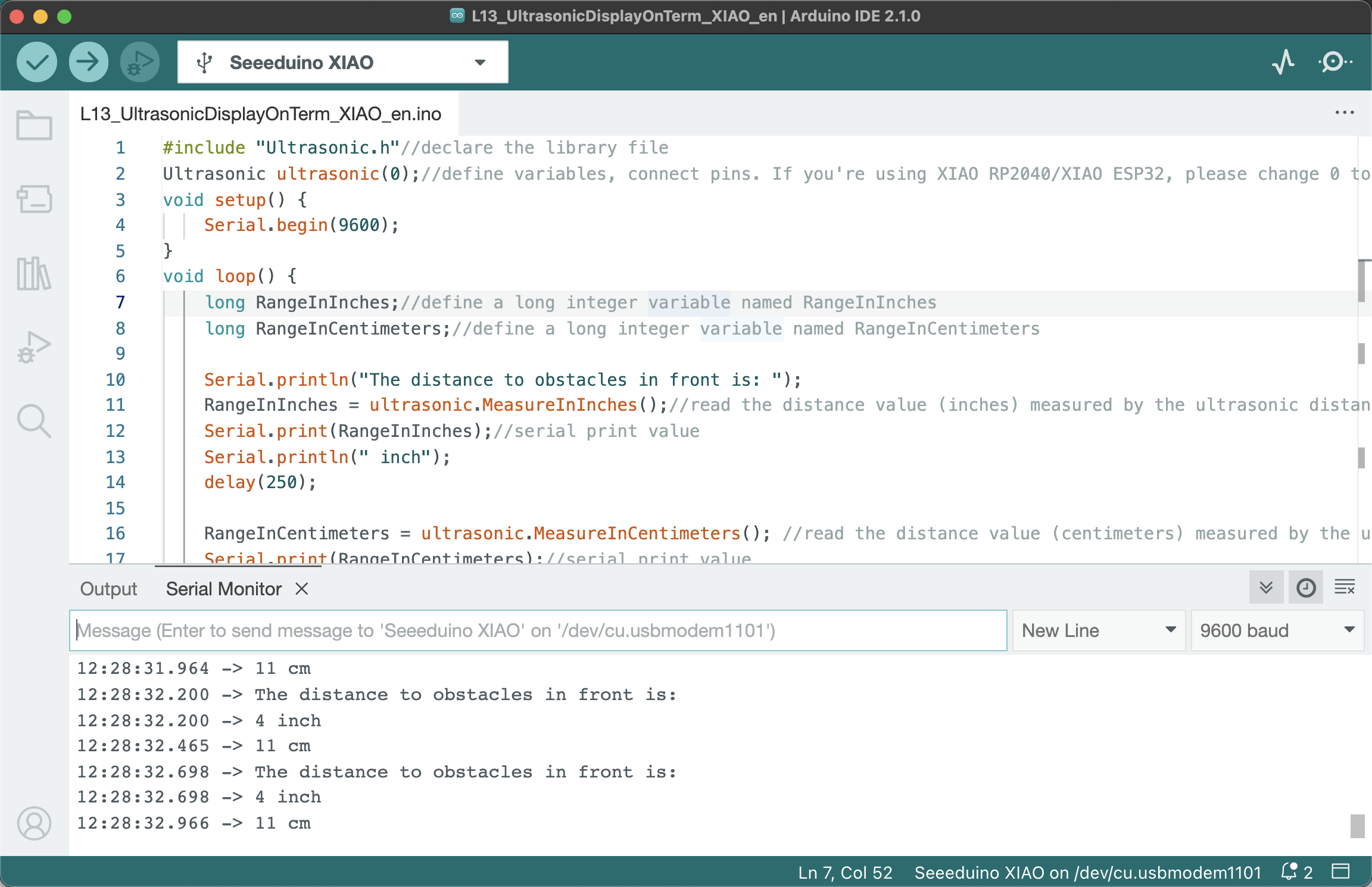Screen dimensions: 1372x887
Task: Click the USB icon in board selector
Action: [x=204, y=62]
